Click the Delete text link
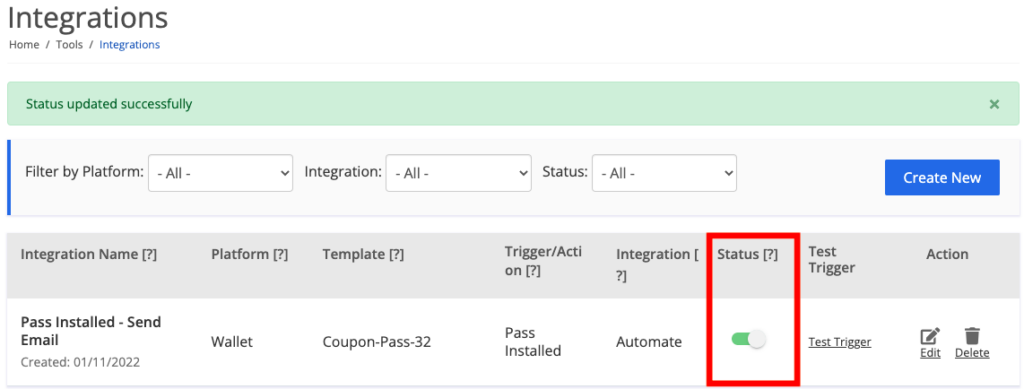Viewport: 1024px width, 389px height. (x=972, y=353)
